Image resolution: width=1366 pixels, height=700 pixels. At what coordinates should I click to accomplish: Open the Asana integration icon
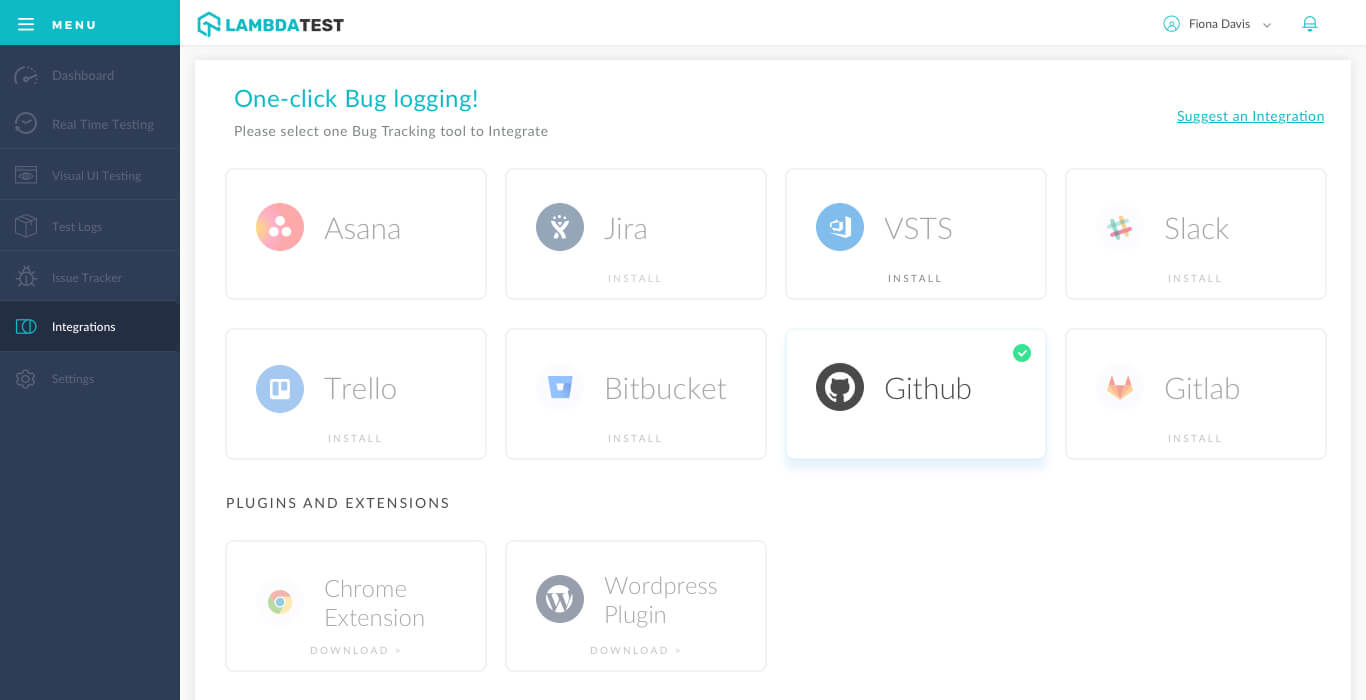280,227
